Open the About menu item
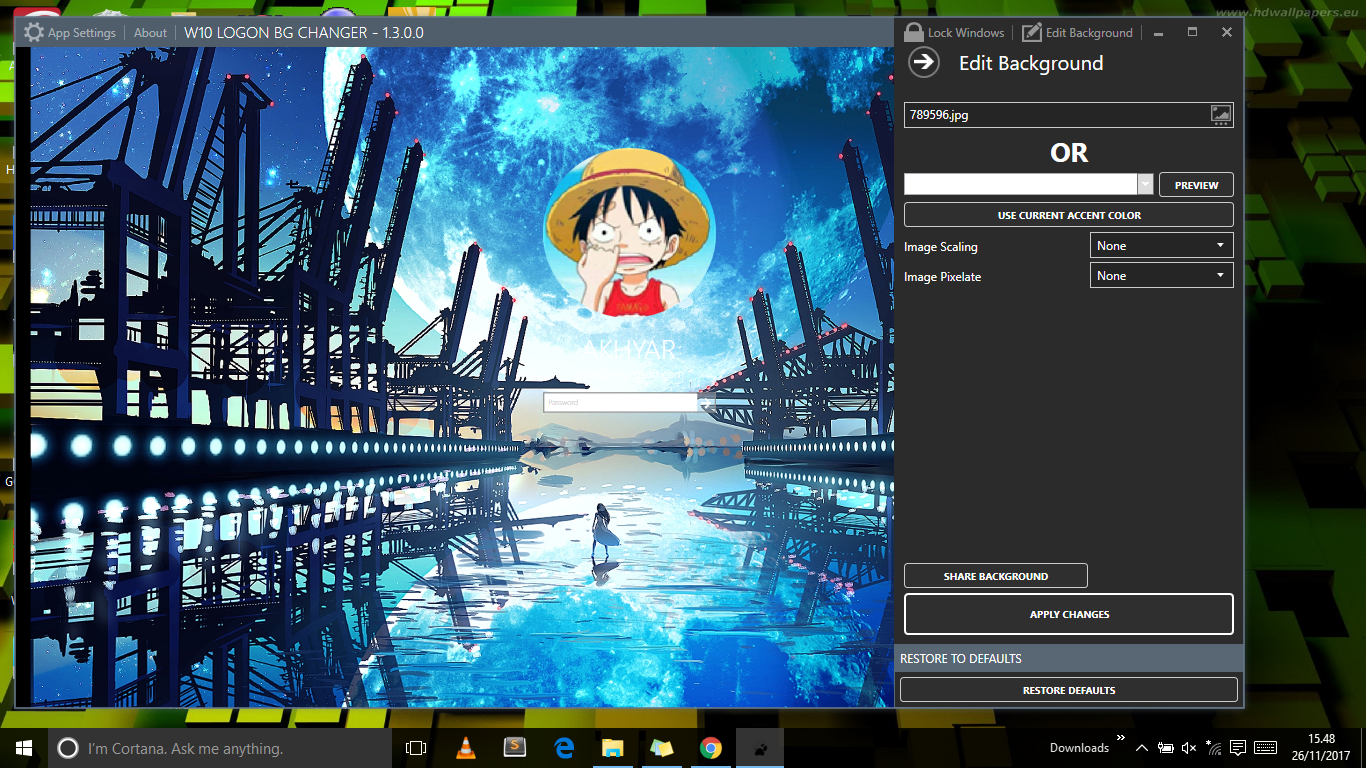This screenshot has height=768, width=1366. click(x=150, y=33)
